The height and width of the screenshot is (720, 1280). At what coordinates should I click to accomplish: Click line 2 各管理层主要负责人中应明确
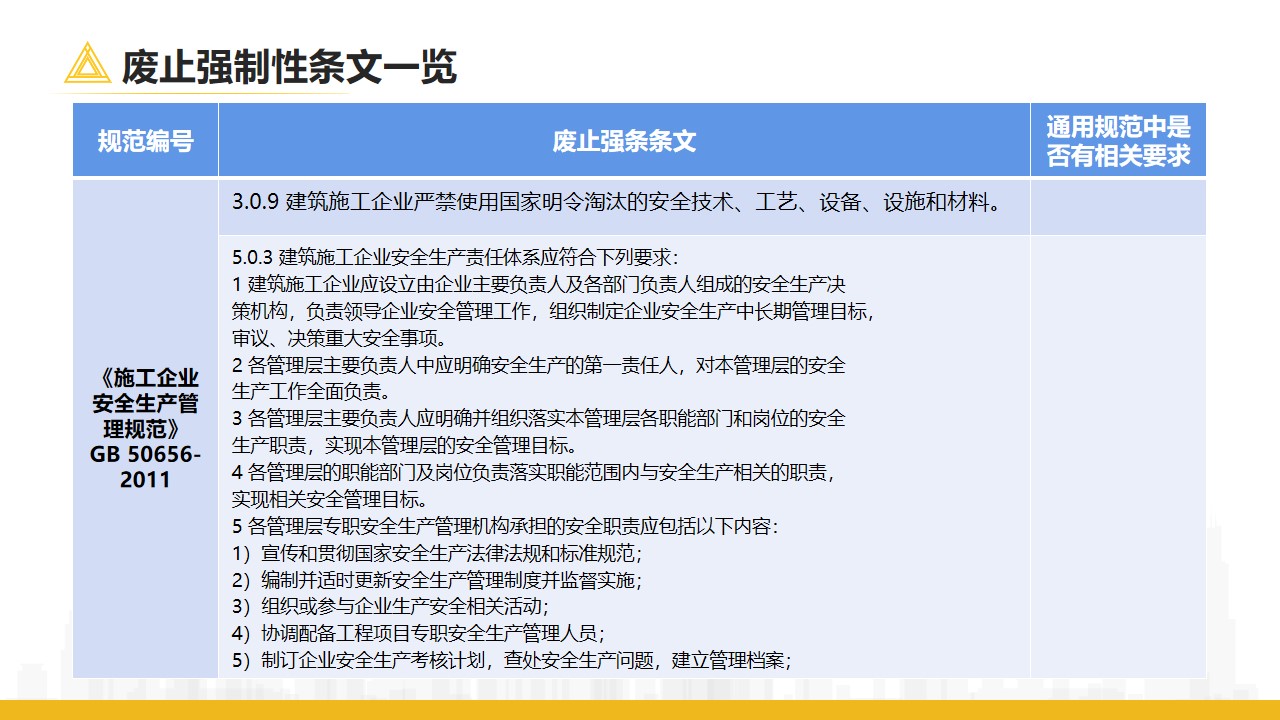538,365
